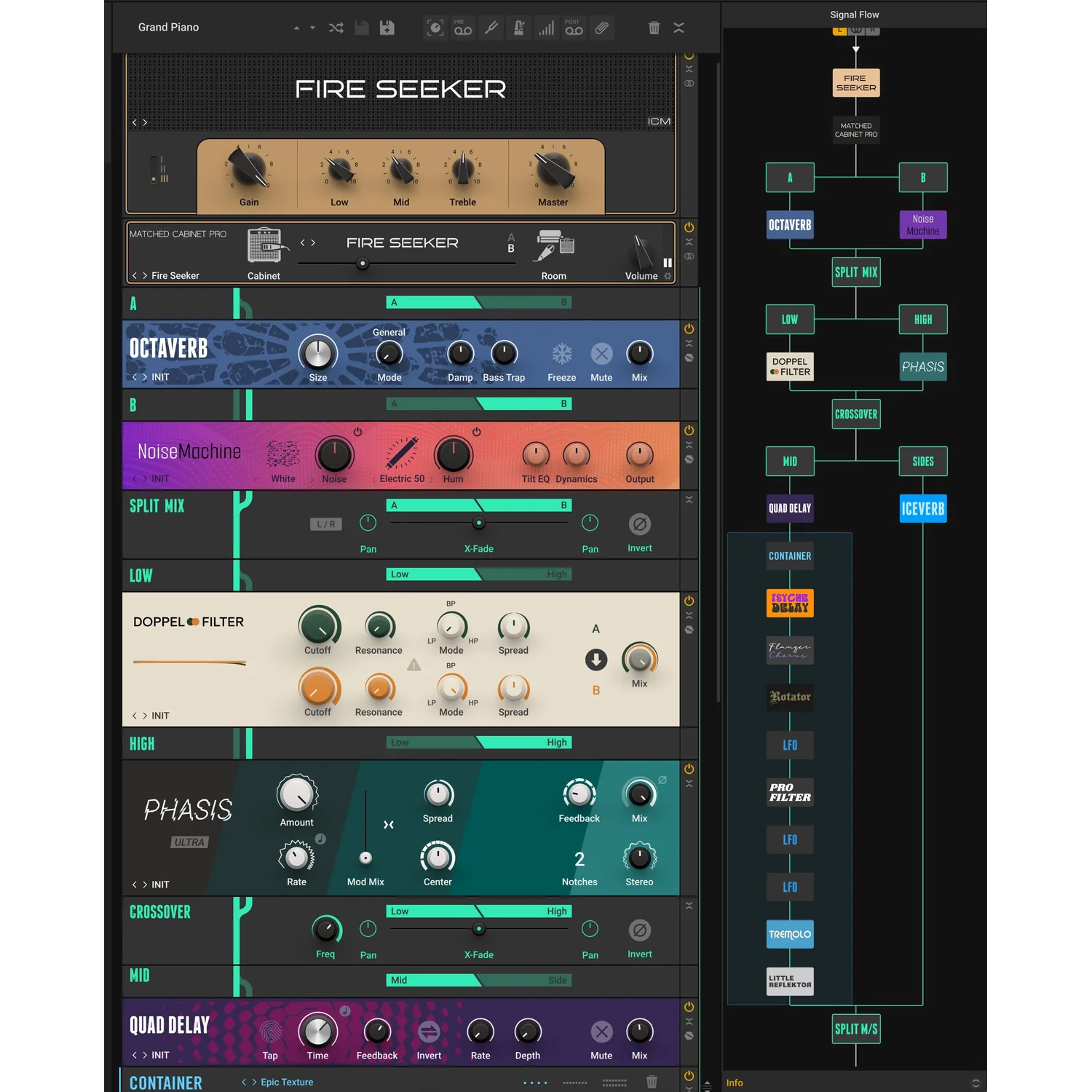The image size is (1092, 1092).
Task: Select Noise Machine block in Signal Flow
Action: (x=923, y=225)
